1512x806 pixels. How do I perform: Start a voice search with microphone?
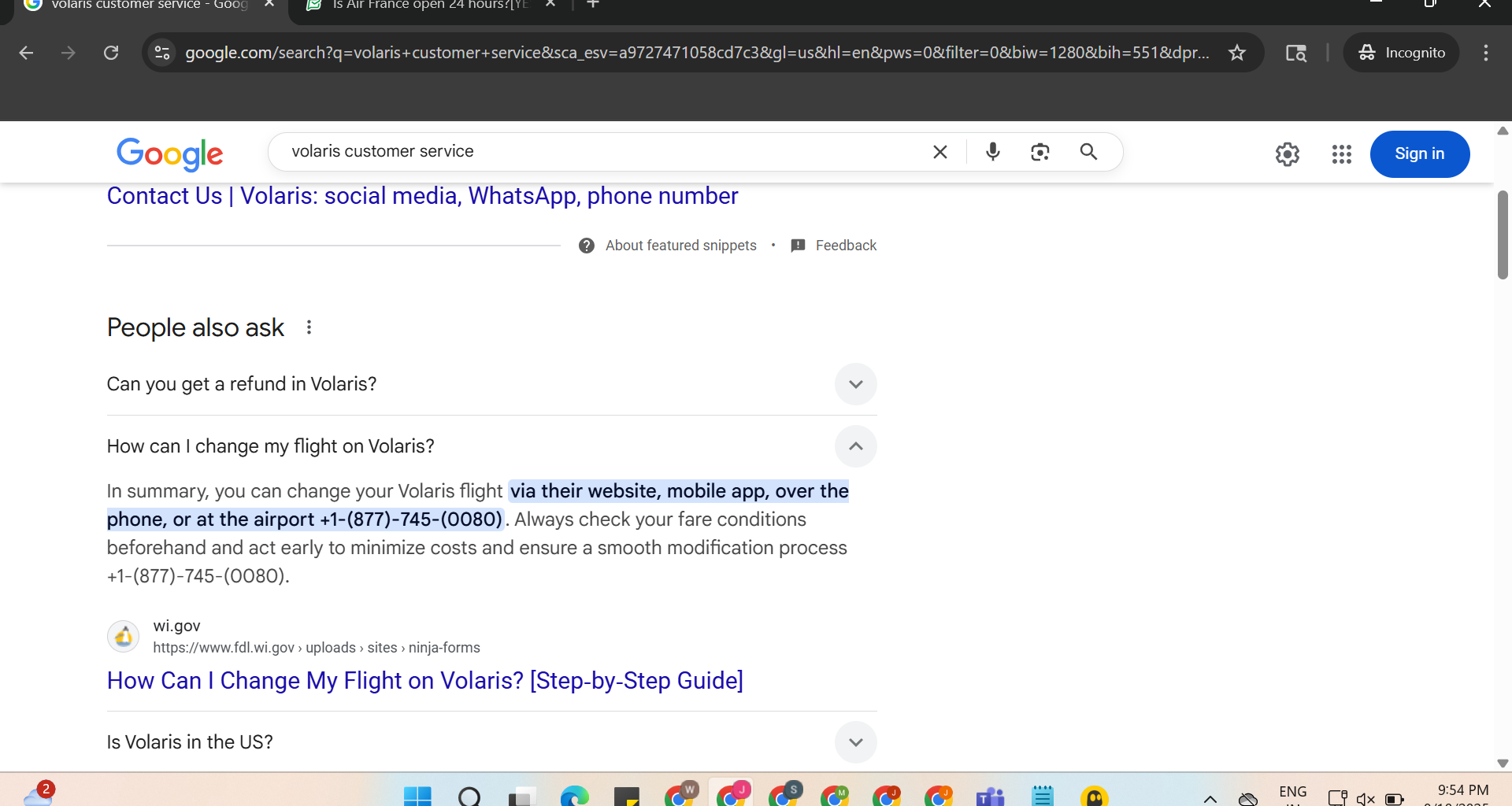tap(993, 152)
